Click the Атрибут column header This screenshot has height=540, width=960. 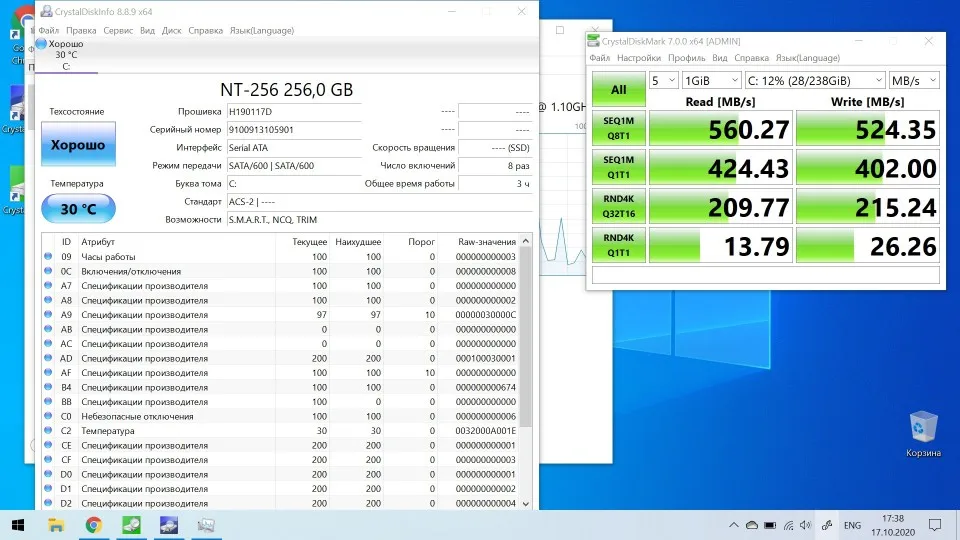point(176,242)
